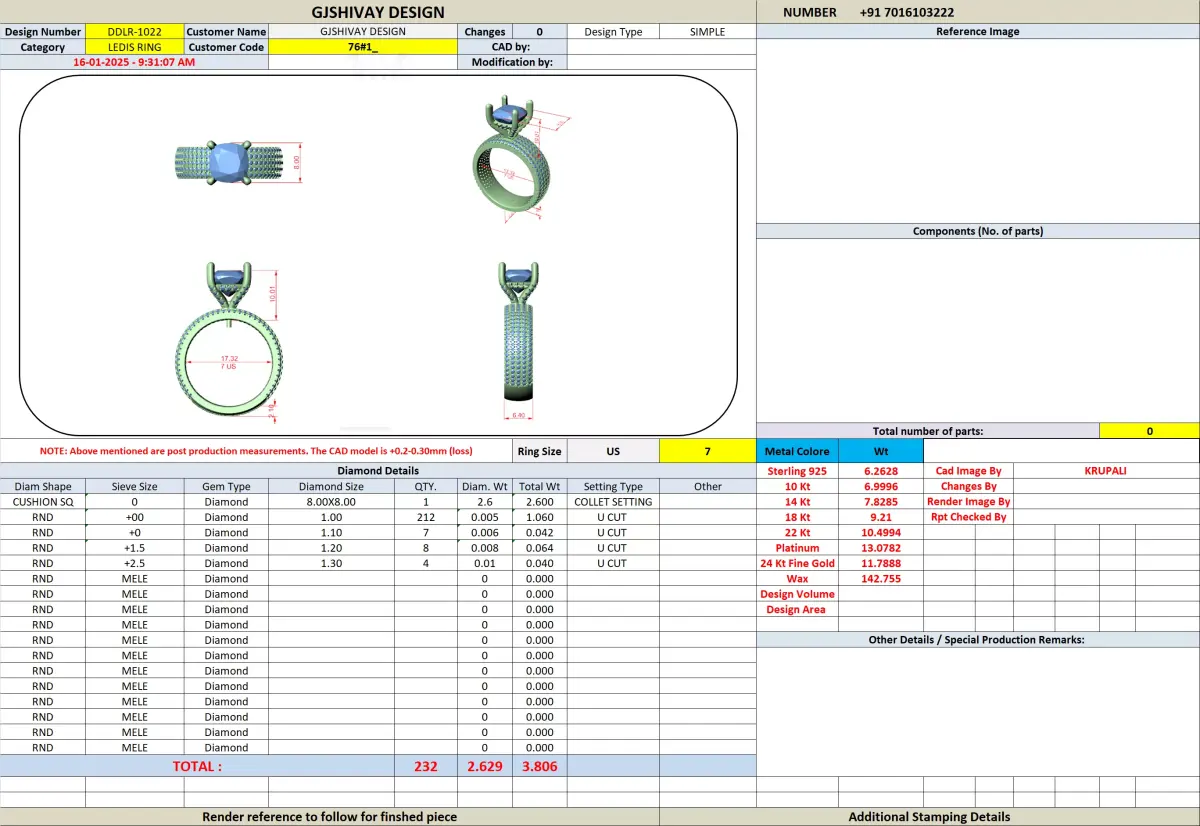Click the Cad Image By label
This screenshot has width=1200, height=826.
tap(968, 470)
